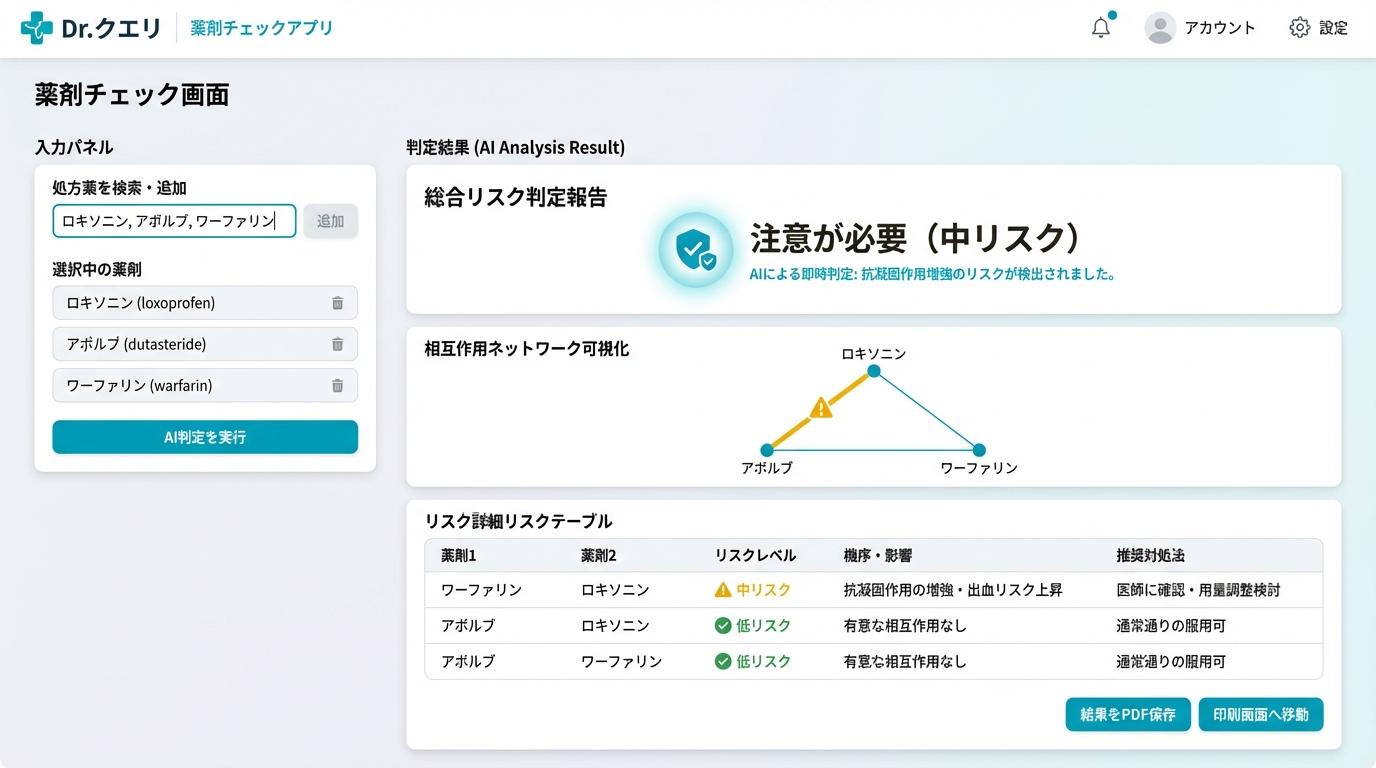Save results with 結果をPDF保存
The height and width of the screenshot is (768, 1376).
tap(1128, 714)
